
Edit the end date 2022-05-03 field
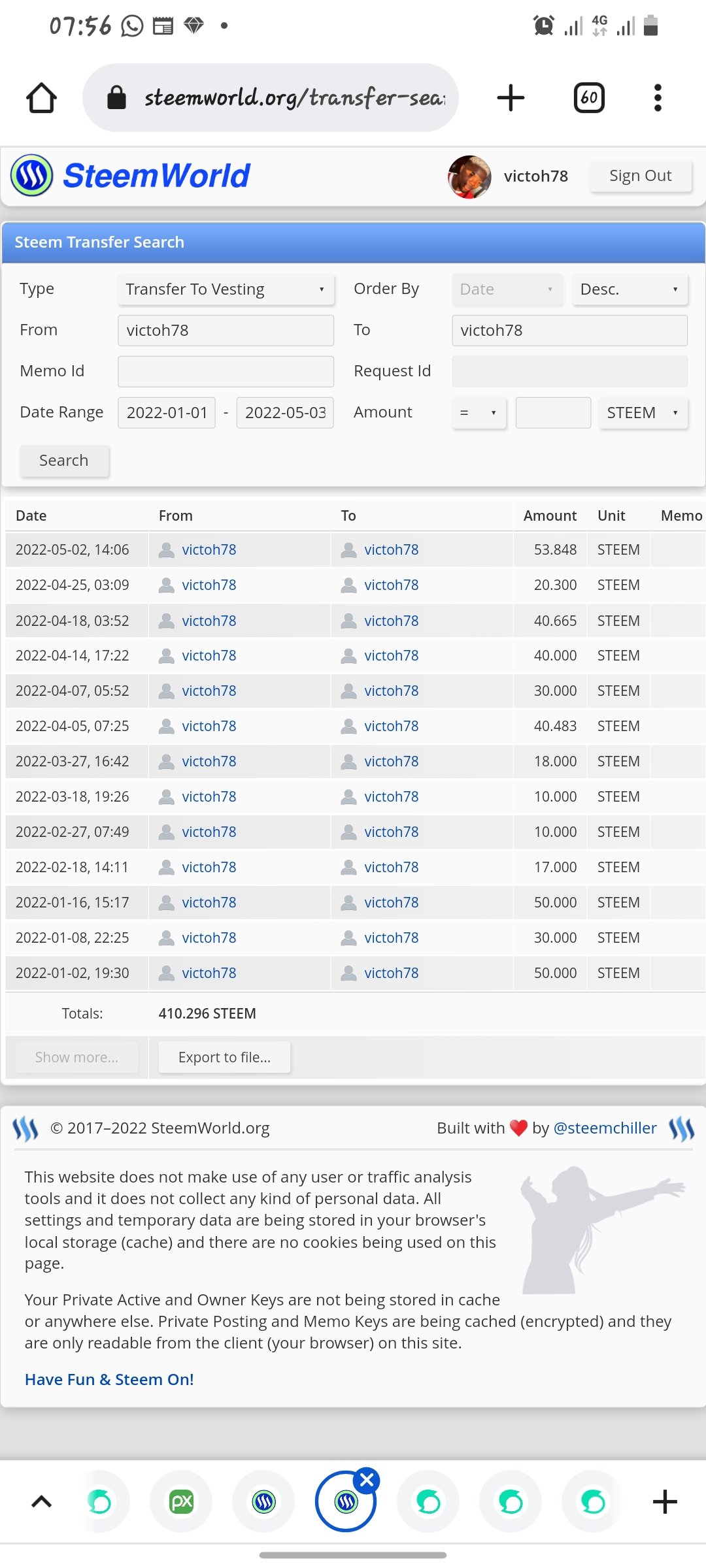coord(285,413)
